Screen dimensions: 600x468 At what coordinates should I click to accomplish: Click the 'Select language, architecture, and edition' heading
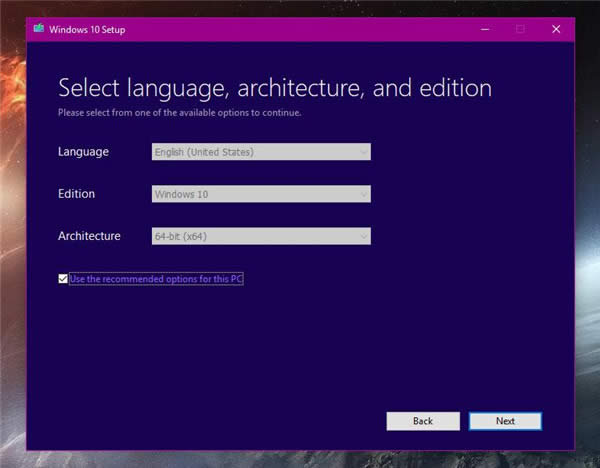275,88
